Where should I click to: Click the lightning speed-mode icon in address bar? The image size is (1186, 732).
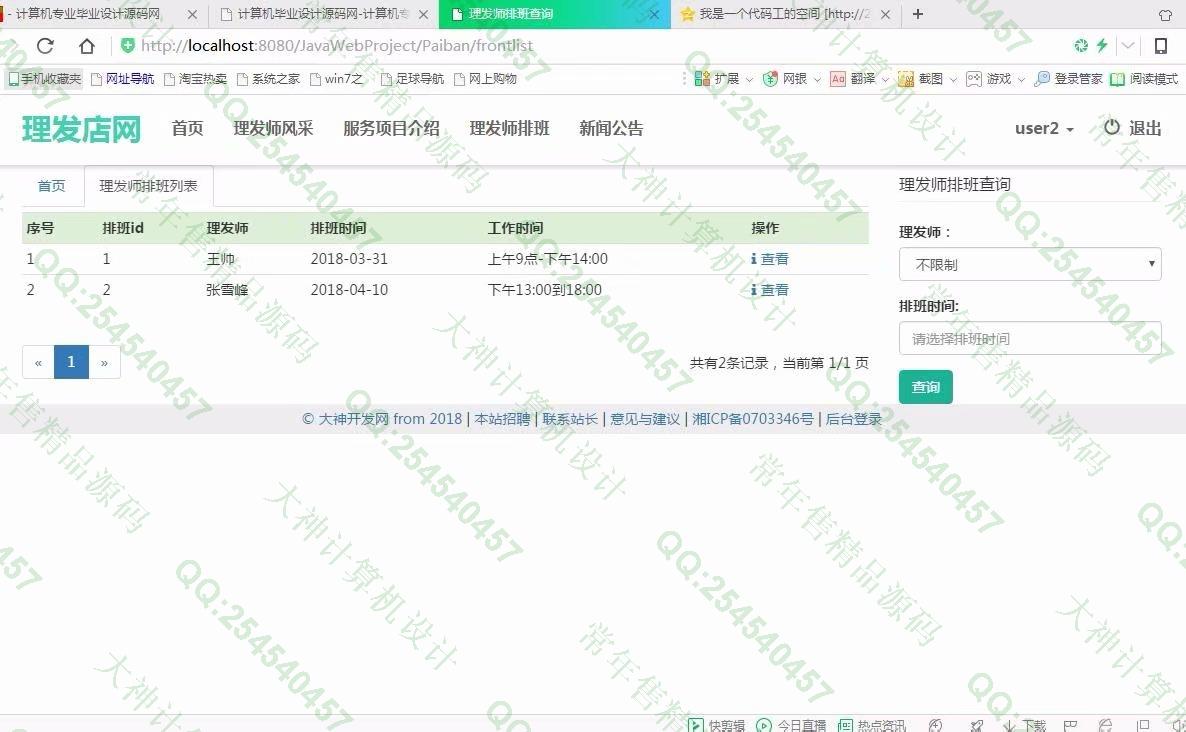pyautogui.click(x=1102, y=45)
